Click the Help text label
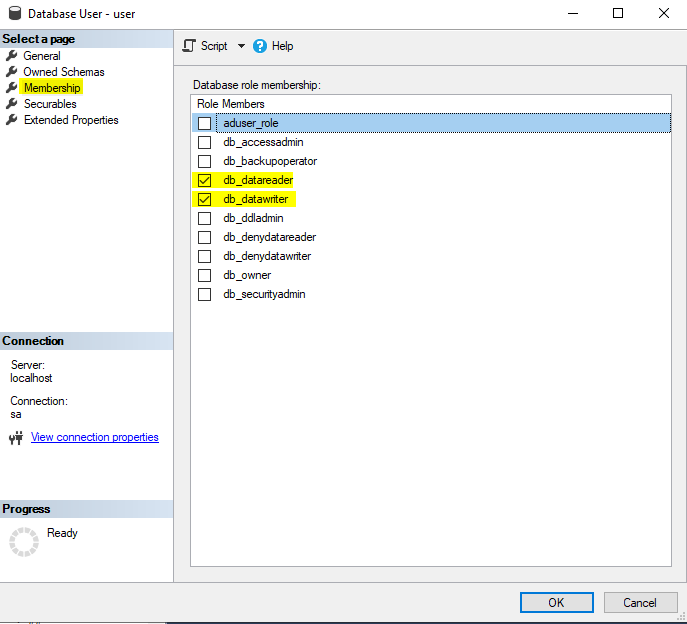Screen dimensions: 687x624 click(282, 46)
